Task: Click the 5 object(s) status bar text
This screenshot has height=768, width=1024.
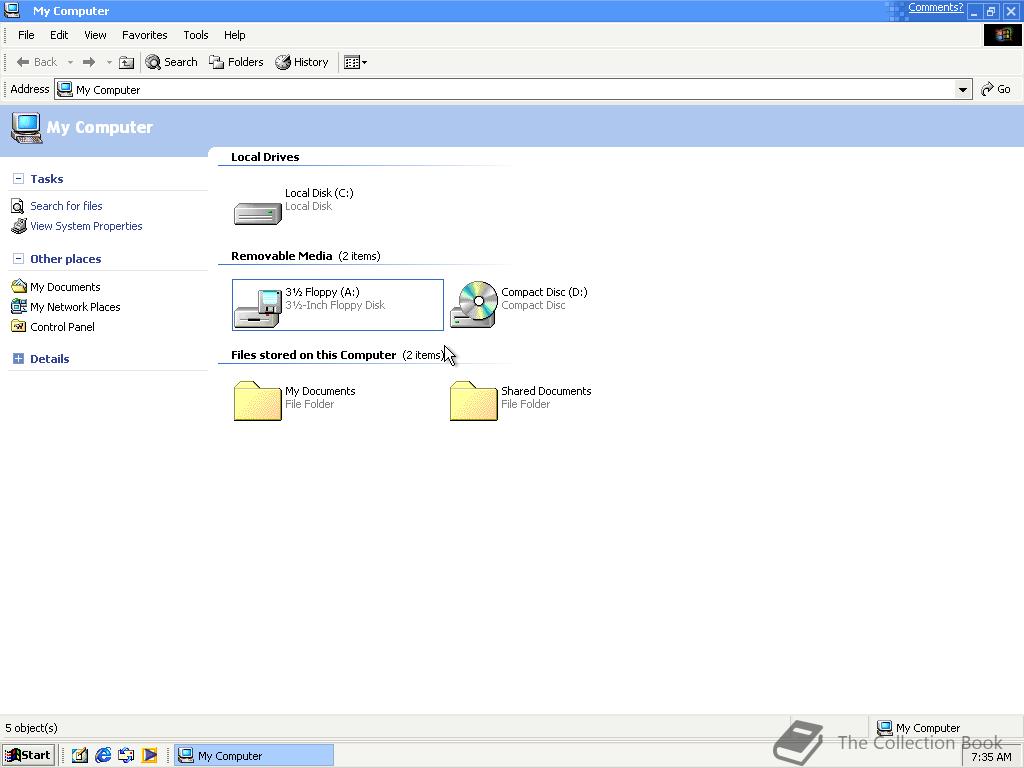Action: 31,728
